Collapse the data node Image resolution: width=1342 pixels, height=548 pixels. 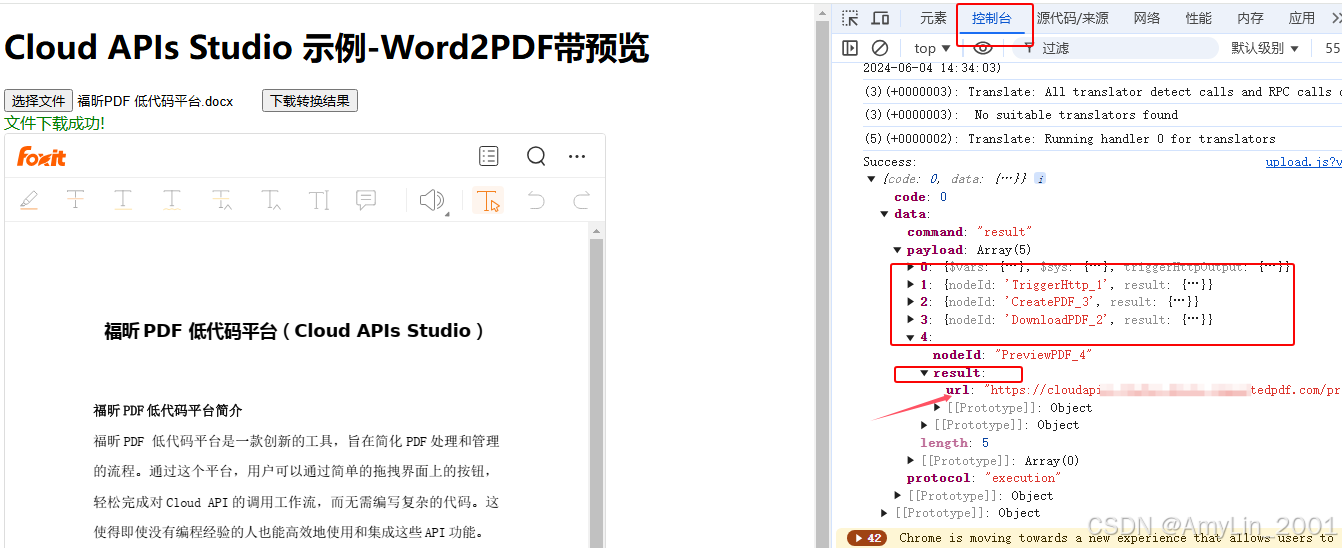[x=884, y=214]
